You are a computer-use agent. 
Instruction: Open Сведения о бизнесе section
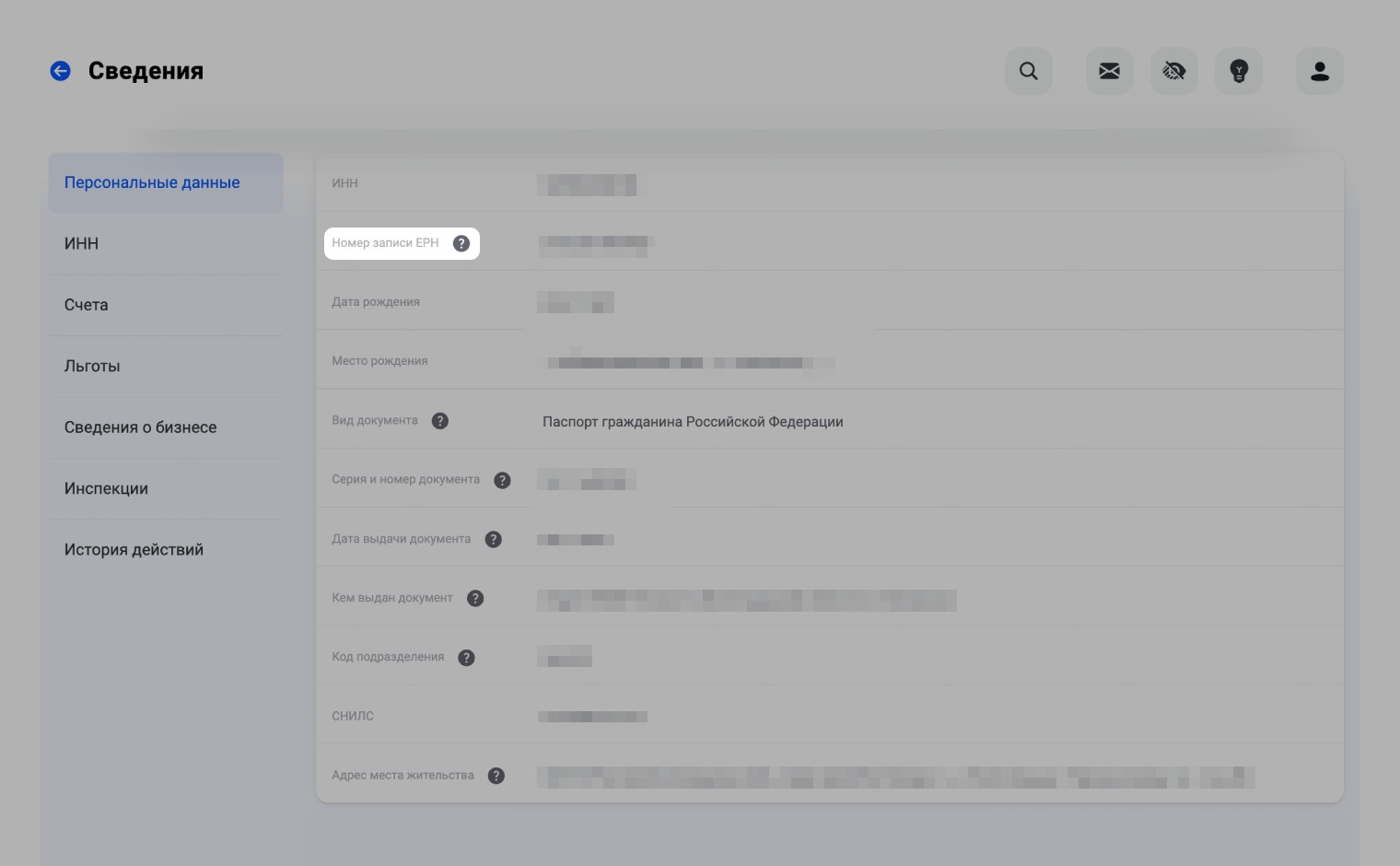pyautogui.click(x=166, y=427)
